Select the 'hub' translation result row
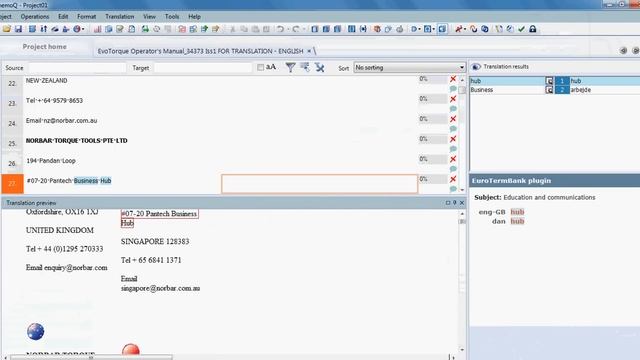Viewport: 640px width, 360px height. pyautogui.click(x=555, y=81)
